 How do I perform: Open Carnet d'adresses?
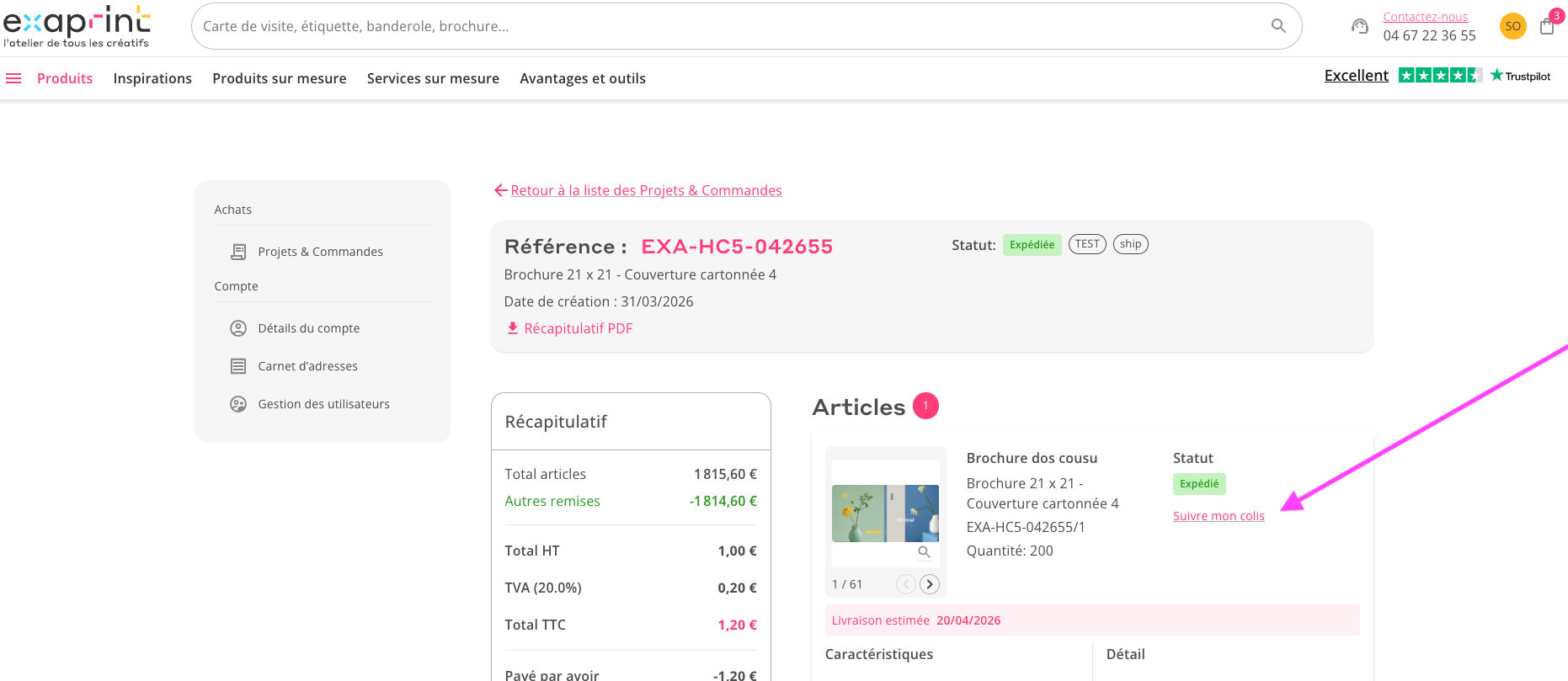(x=307, y=366)
